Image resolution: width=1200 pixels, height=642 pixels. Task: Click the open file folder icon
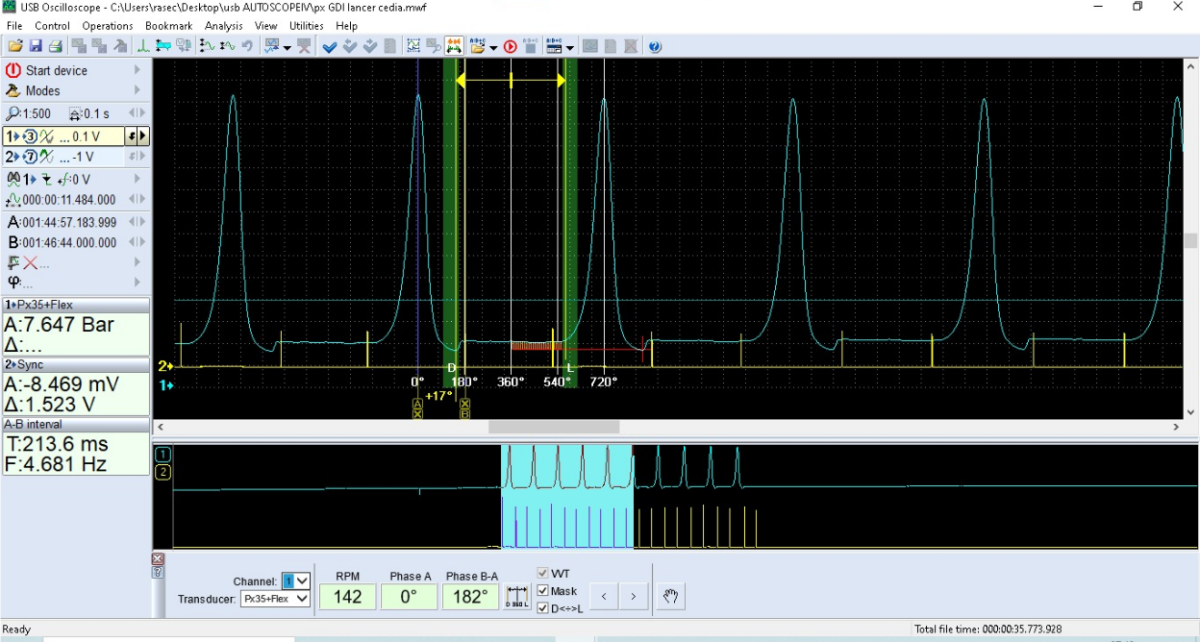coord(15,46)
